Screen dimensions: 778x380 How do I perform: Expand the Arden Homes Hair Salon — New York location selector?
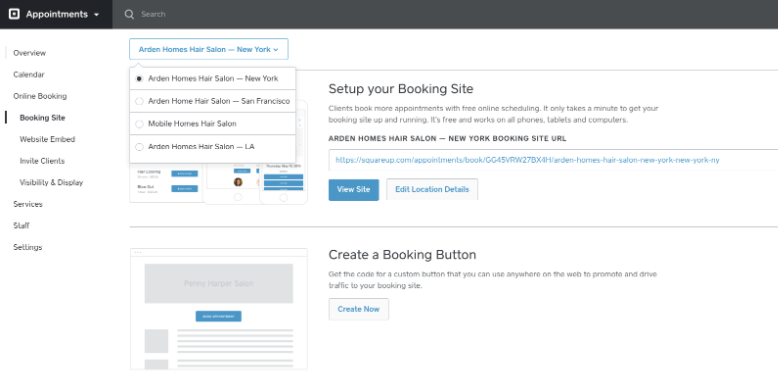[208, 50]
